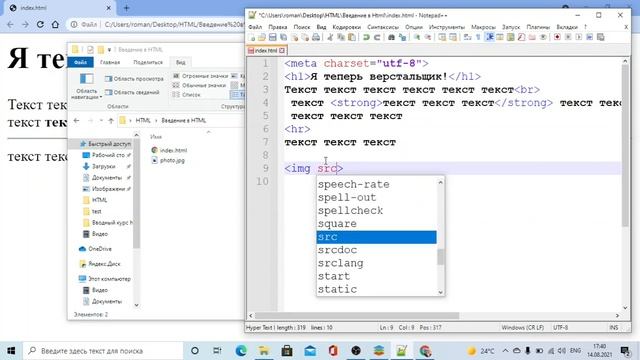
Task: Click HTML in the Explorer address path
Action: pos(143,120)
